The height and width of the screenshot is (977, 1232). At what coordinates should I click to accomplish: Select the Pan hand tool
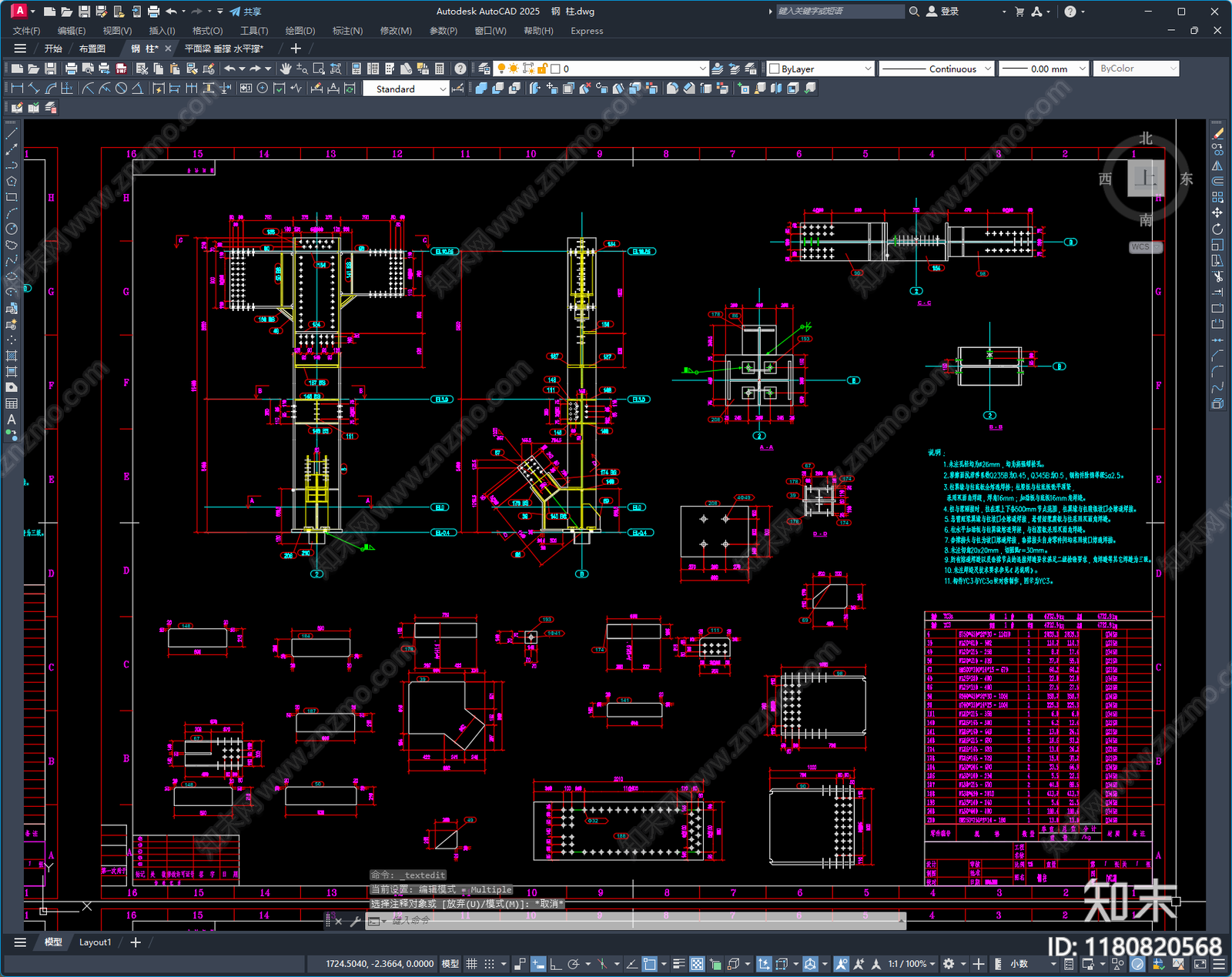[286, 69]
